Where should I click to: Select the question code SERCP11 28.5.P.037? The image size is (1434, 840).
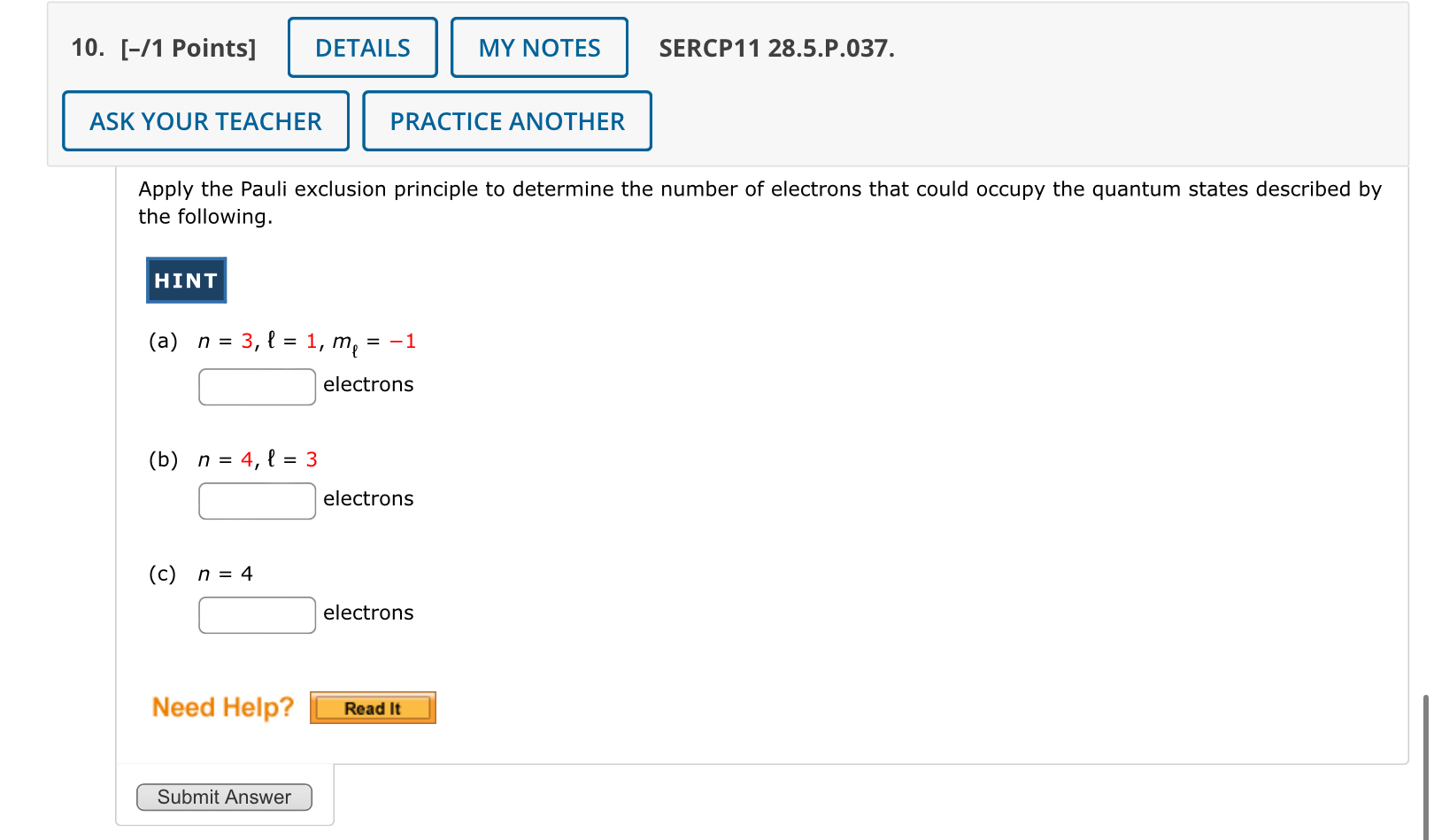[776, 50]
